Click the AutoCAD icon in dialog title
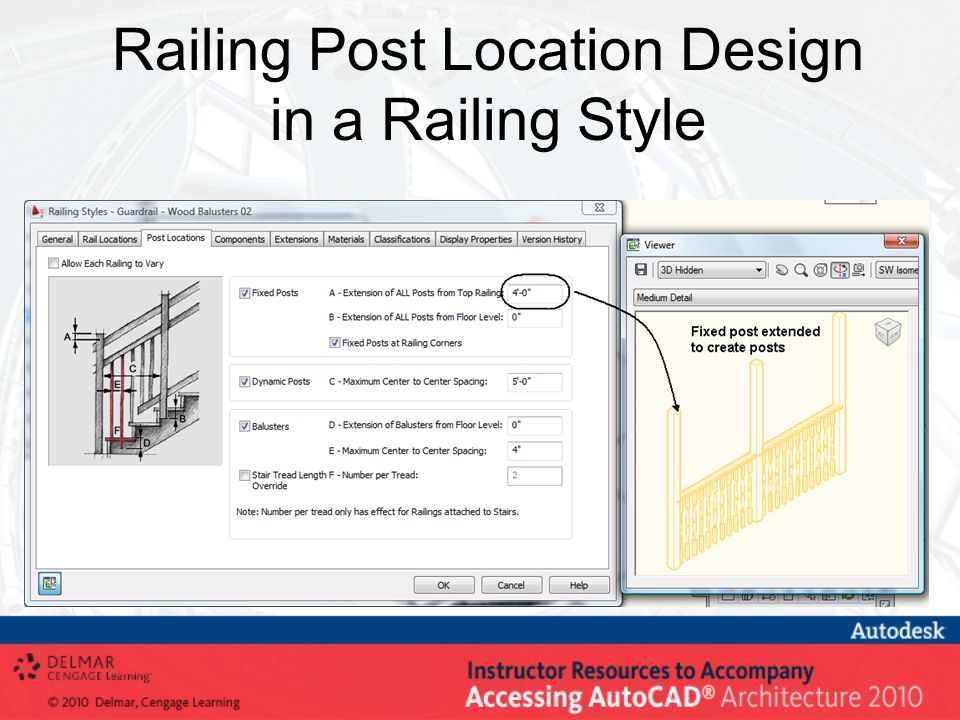This screenshot has width=960, height=720. 37,211
